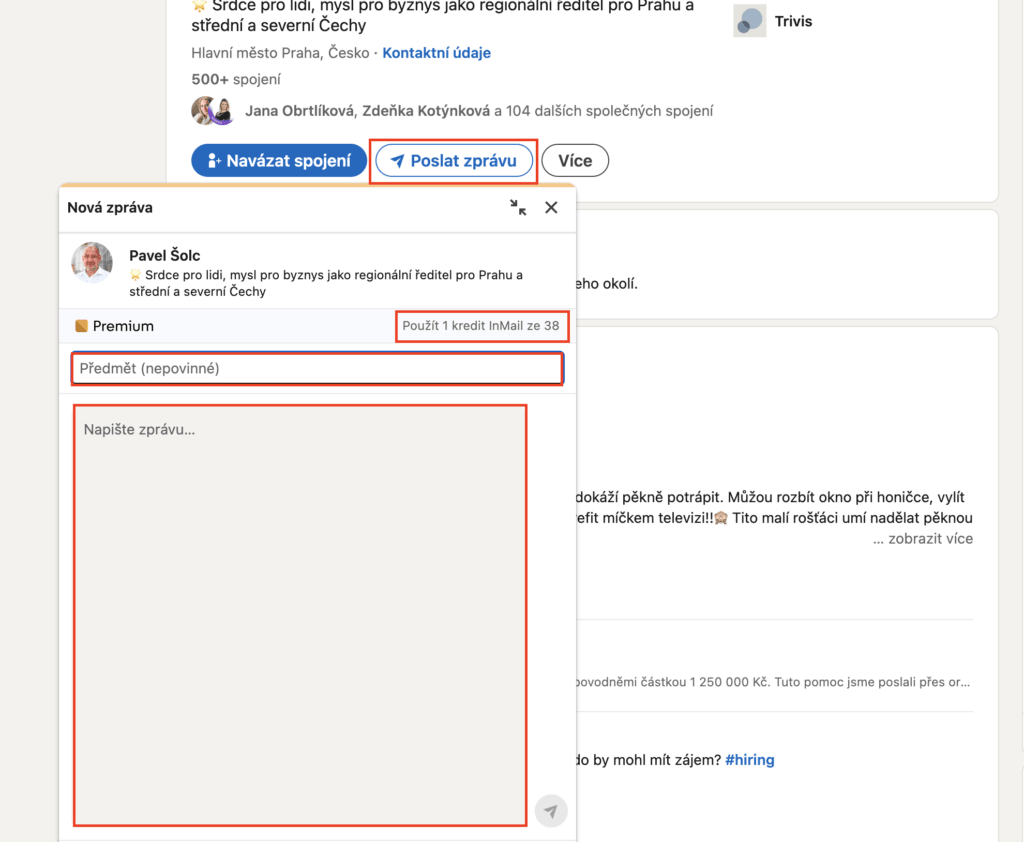This screenshot has width=1024, height=842.
Task: Click the Použít 1 kredit InMail ze 38 label
Action: (481, 326)
